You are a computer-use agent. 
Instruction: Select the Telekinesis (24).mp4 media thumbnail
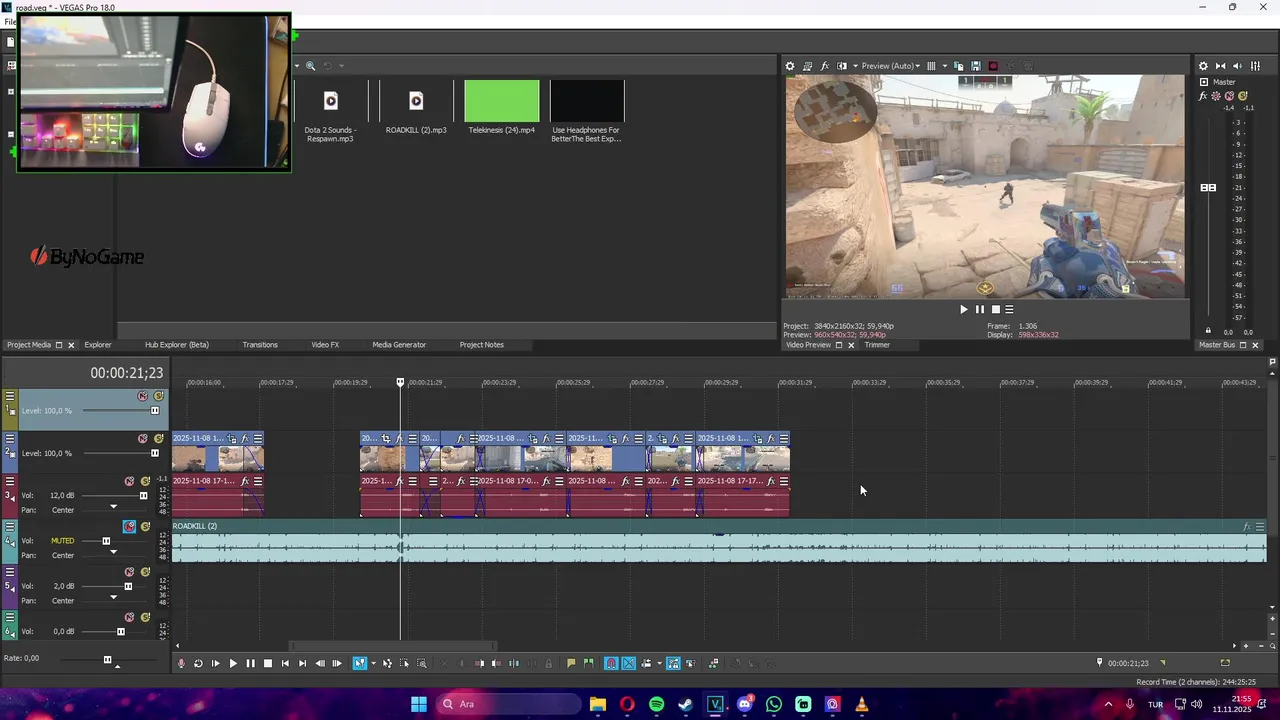point(502,101)
